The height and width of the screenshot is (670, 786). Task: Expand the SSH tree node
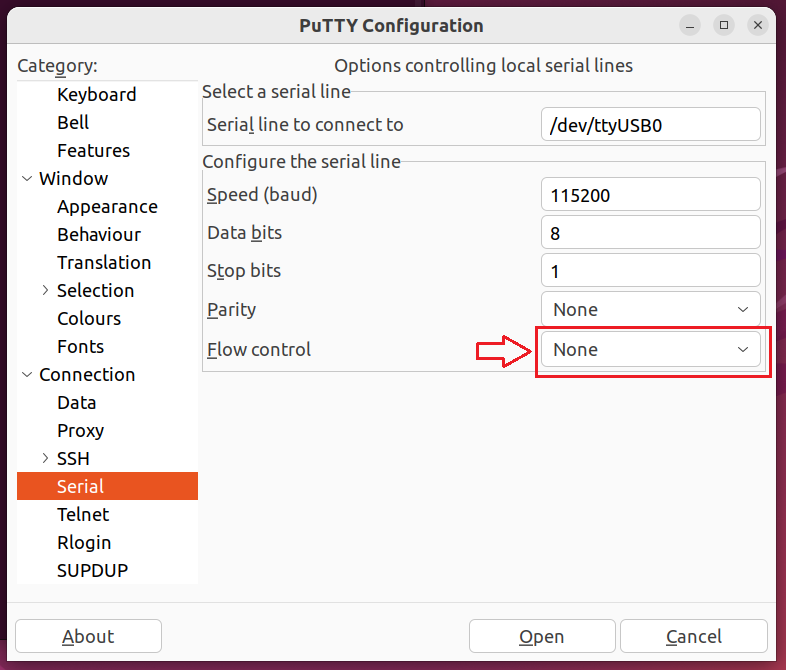(x=45, y=459)
